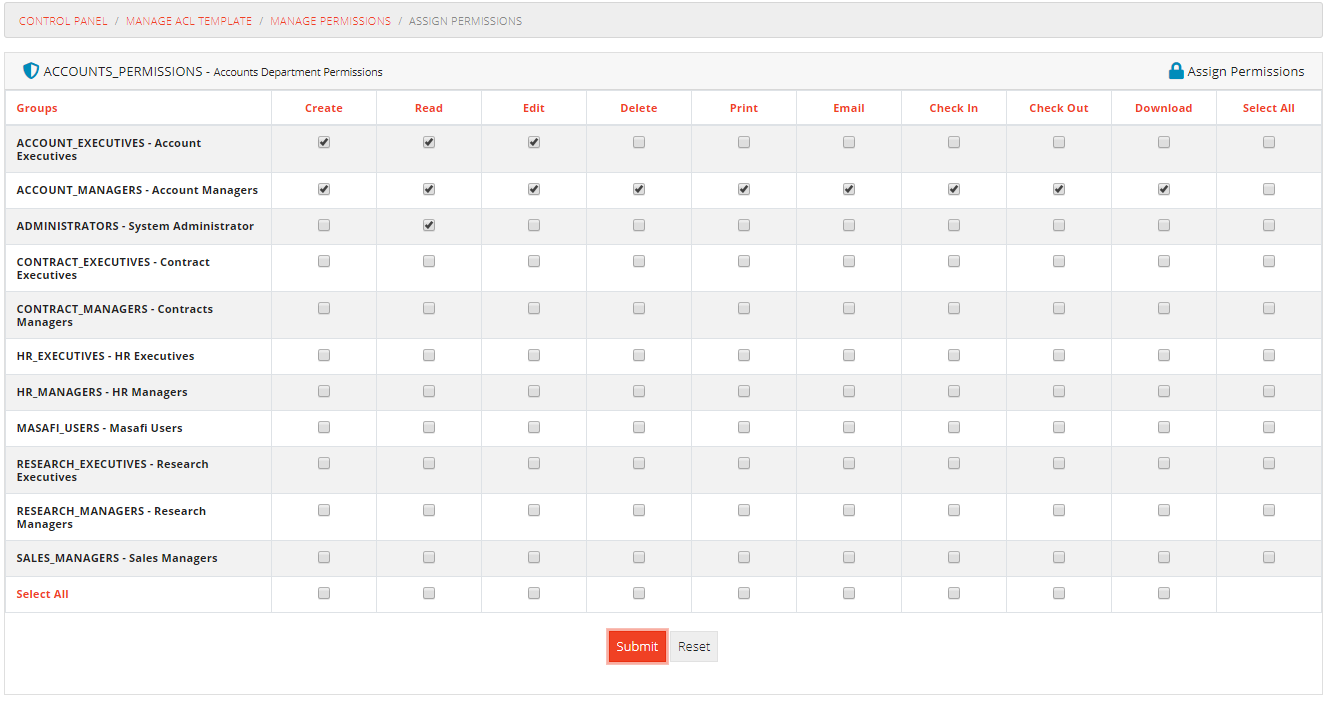Uncheck Read for ACCOUNT_EXECUTIVES
This screenshot has height=706, width=1328.
coord(429,143)
